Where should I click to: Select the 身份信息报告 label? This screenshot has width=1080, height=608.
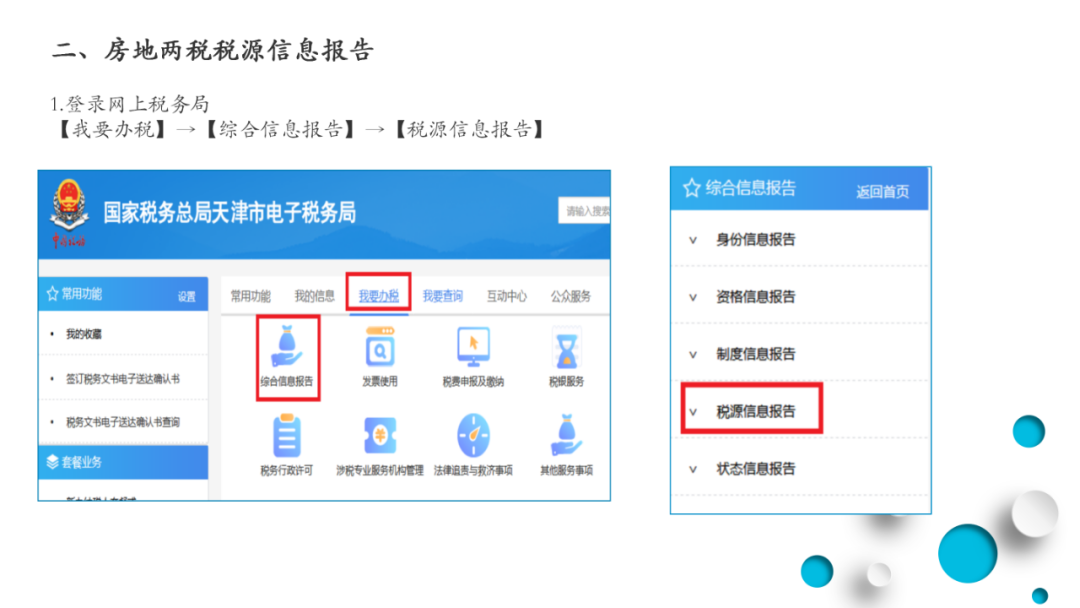coord(756,240)
